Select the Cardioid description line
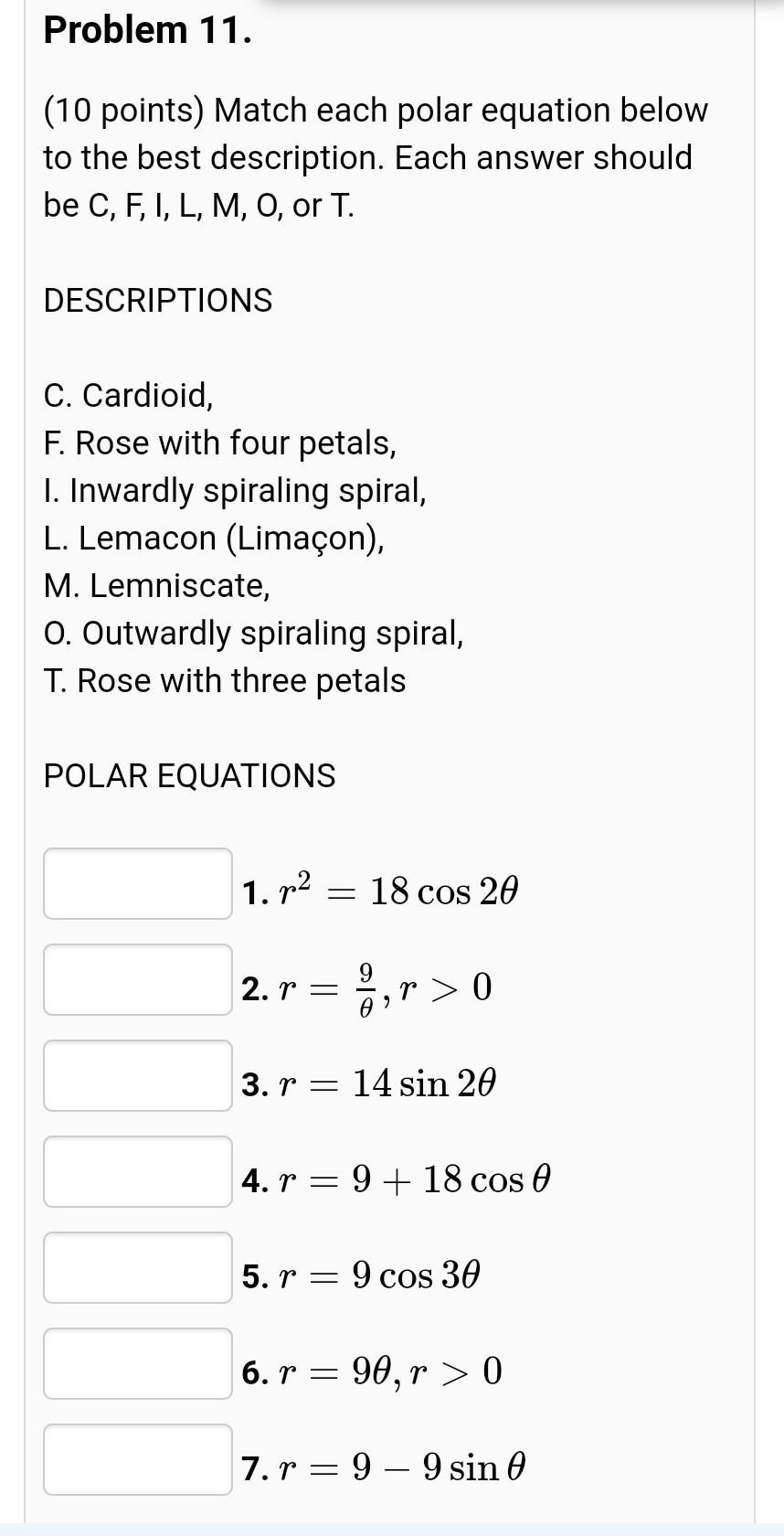The height and width of the screenshot is (1536, 784). 128,395
